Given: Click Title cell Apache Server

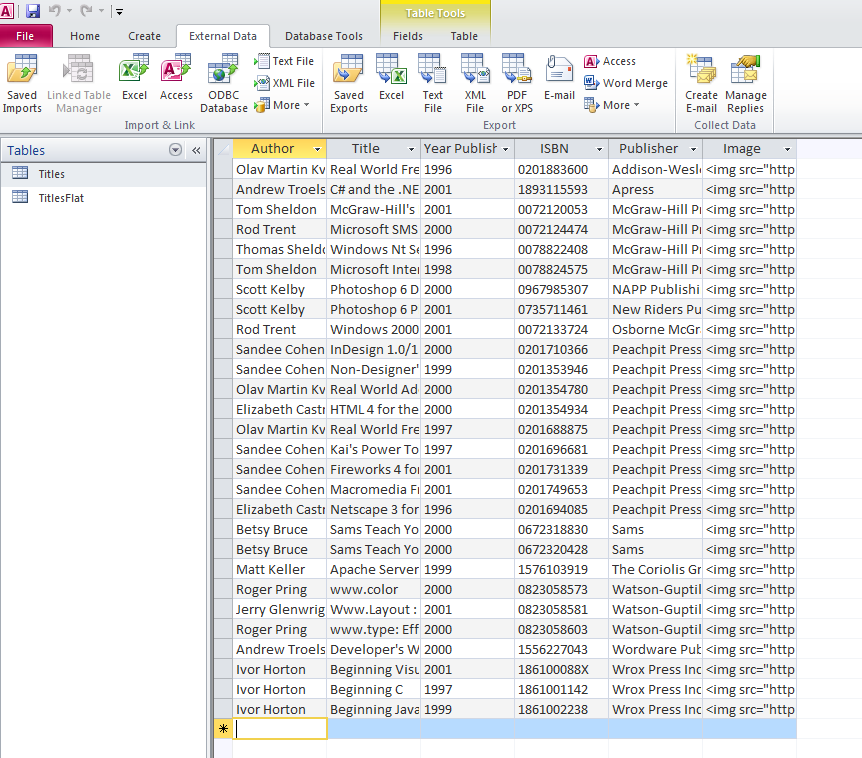Looking at the screenshot, I should tap(373, 569).
